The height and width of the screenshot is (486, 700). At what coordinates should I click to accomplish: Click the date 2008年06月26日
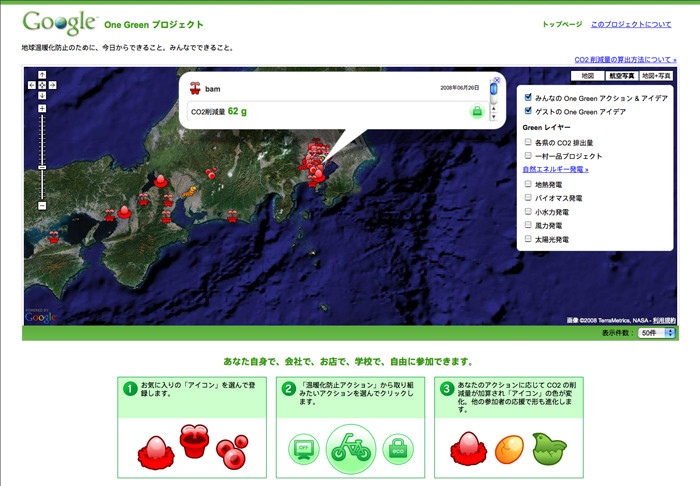point(459,87)
